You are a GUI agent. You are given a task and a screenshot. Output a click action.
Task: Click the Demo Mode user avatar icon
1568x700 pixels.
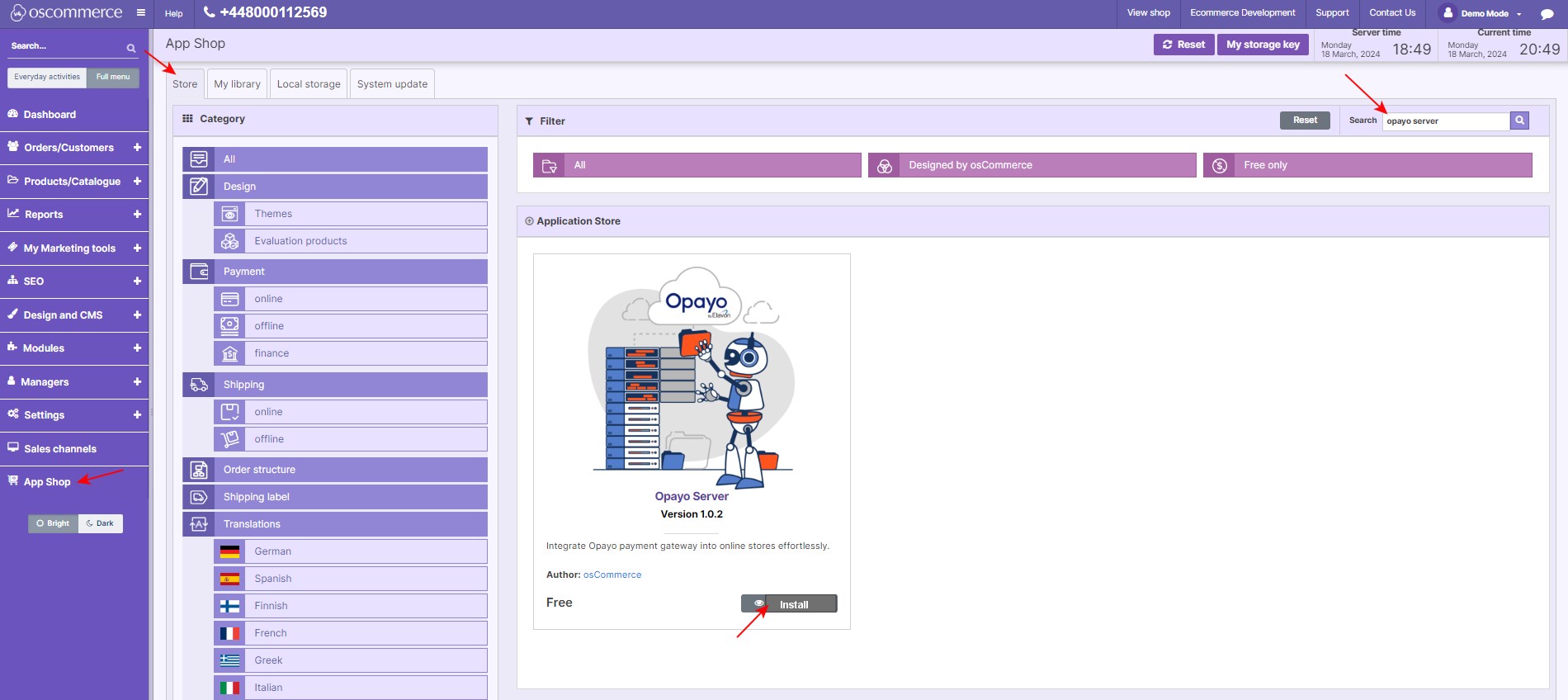1448,12
